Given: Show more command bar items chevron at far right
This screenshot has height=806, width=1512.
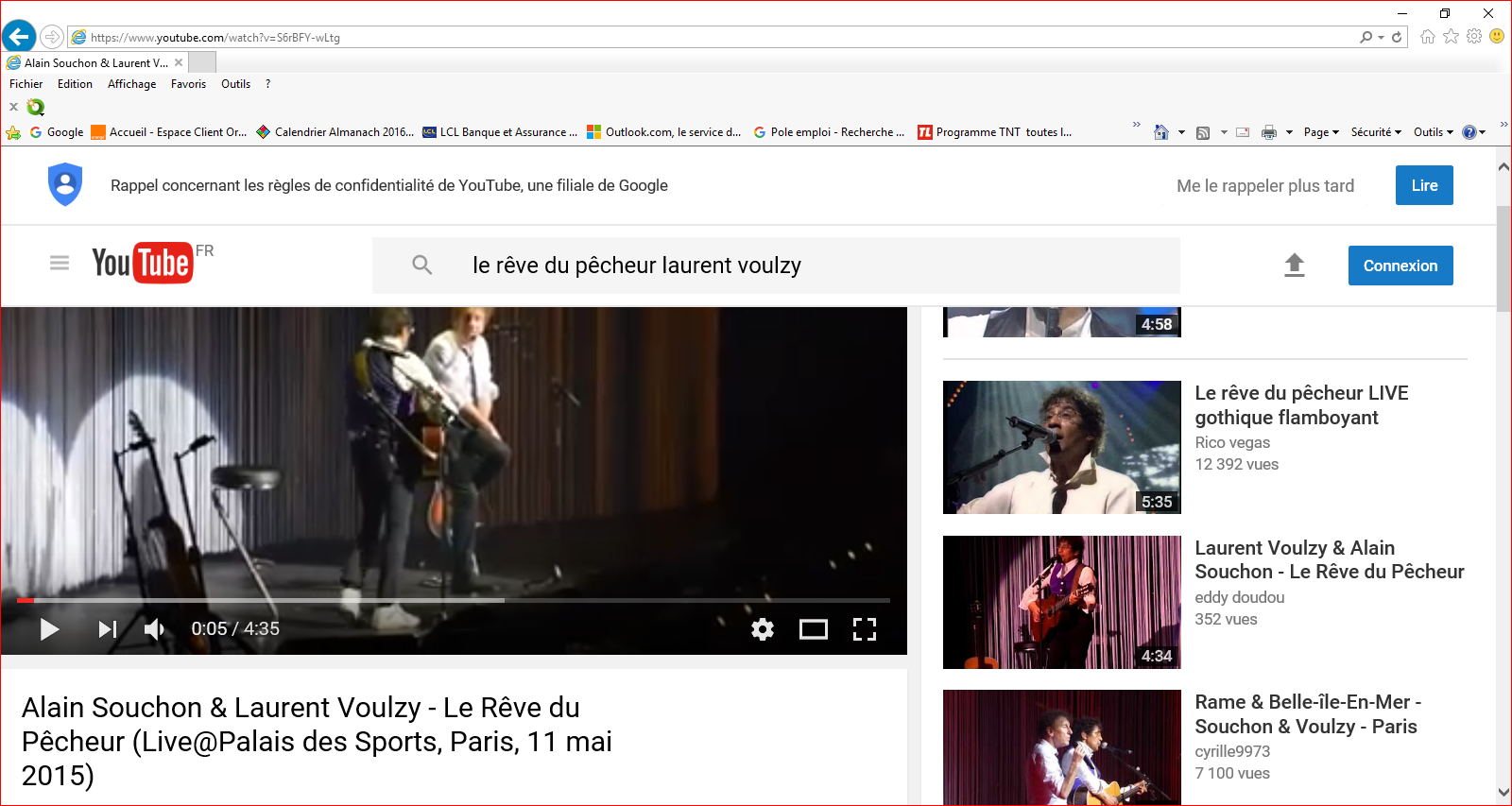Looking at the screenshot, I should (x=1503, y=125).
